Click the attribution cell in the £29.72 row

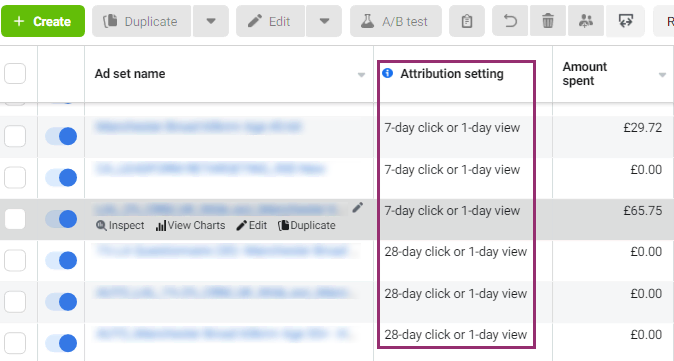pos(452,128)
